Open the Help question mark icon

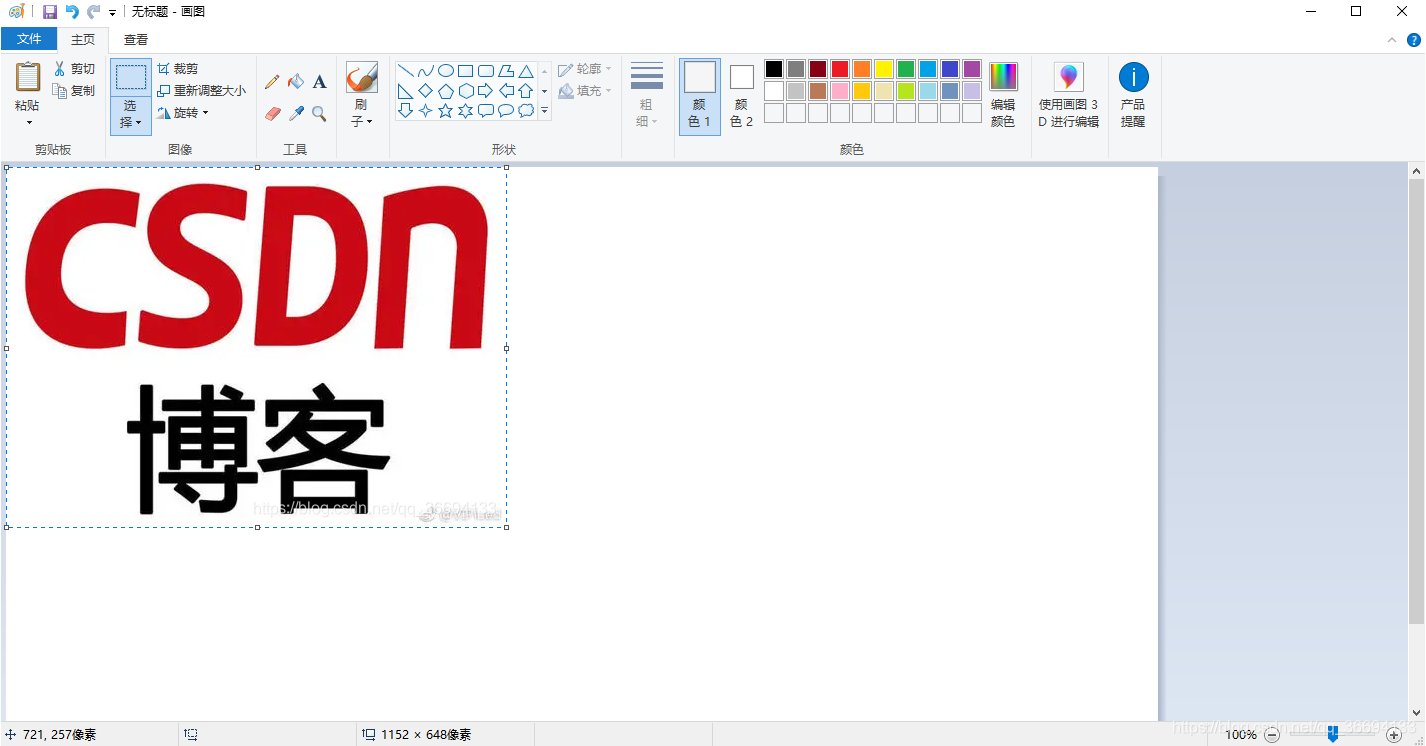click(x=1414, y=40)
